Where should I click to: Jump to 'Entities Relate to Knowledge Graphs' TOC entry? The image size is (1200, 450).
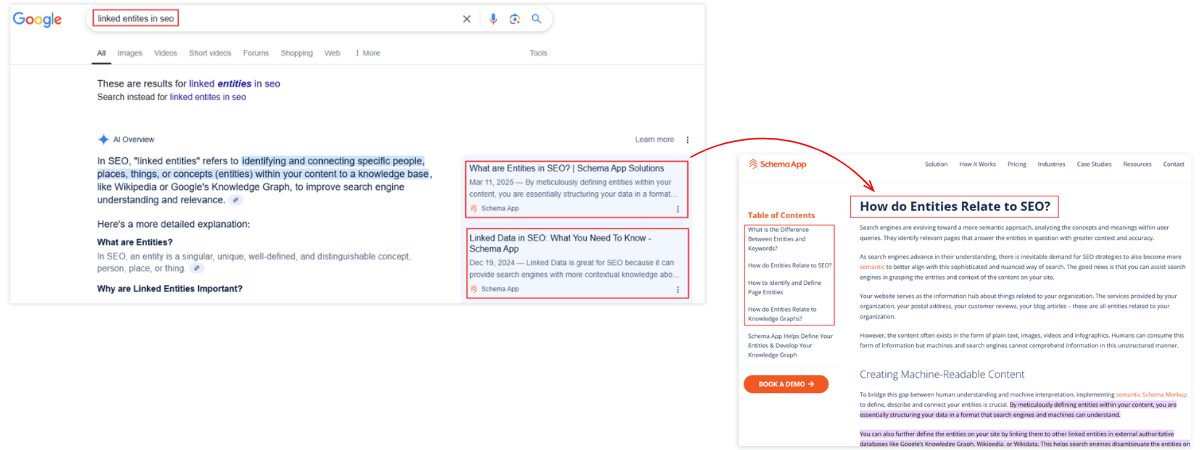click(x=783, y=314)
